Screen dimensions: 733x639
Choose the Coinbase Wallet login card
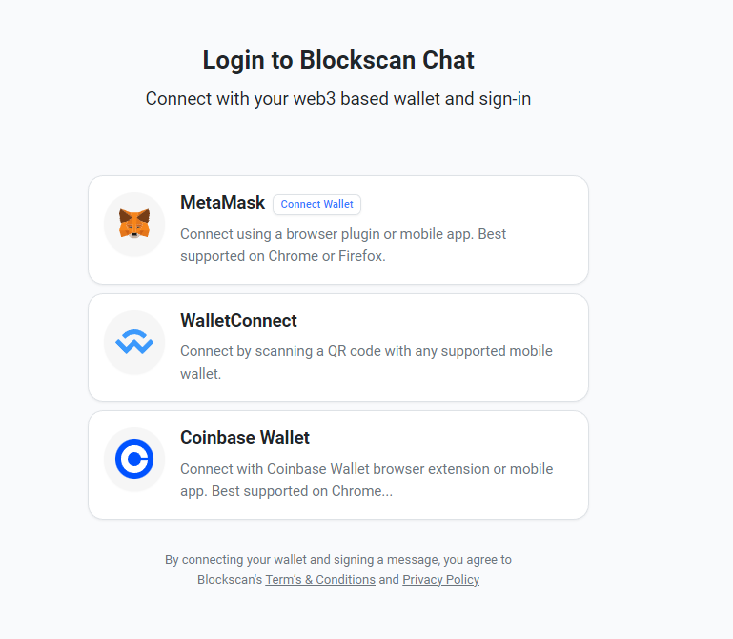pos(338,465)
